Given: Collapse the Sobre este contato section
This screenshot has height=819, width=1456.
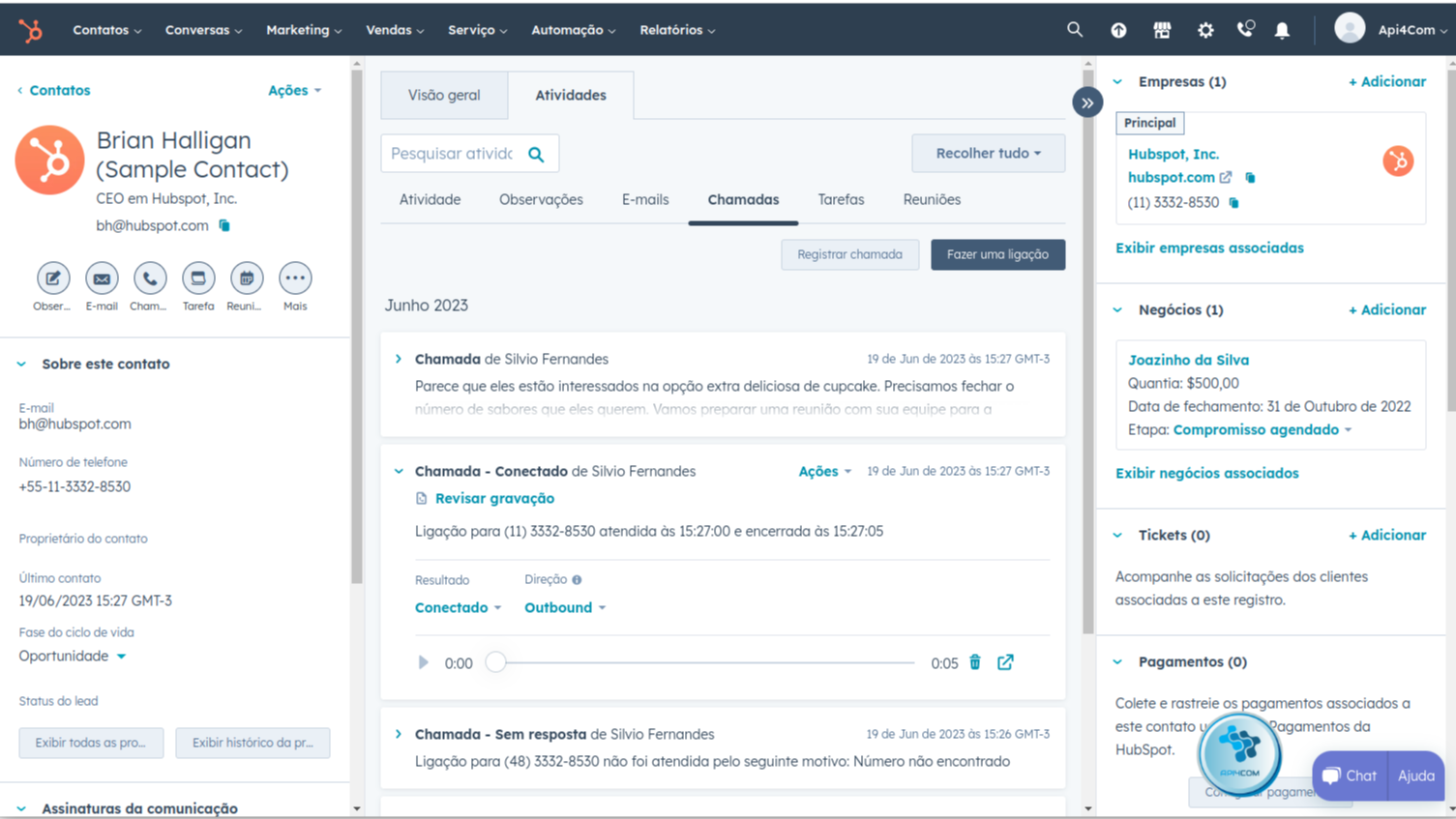Looking at the screenshot, I should pos(21,365).
